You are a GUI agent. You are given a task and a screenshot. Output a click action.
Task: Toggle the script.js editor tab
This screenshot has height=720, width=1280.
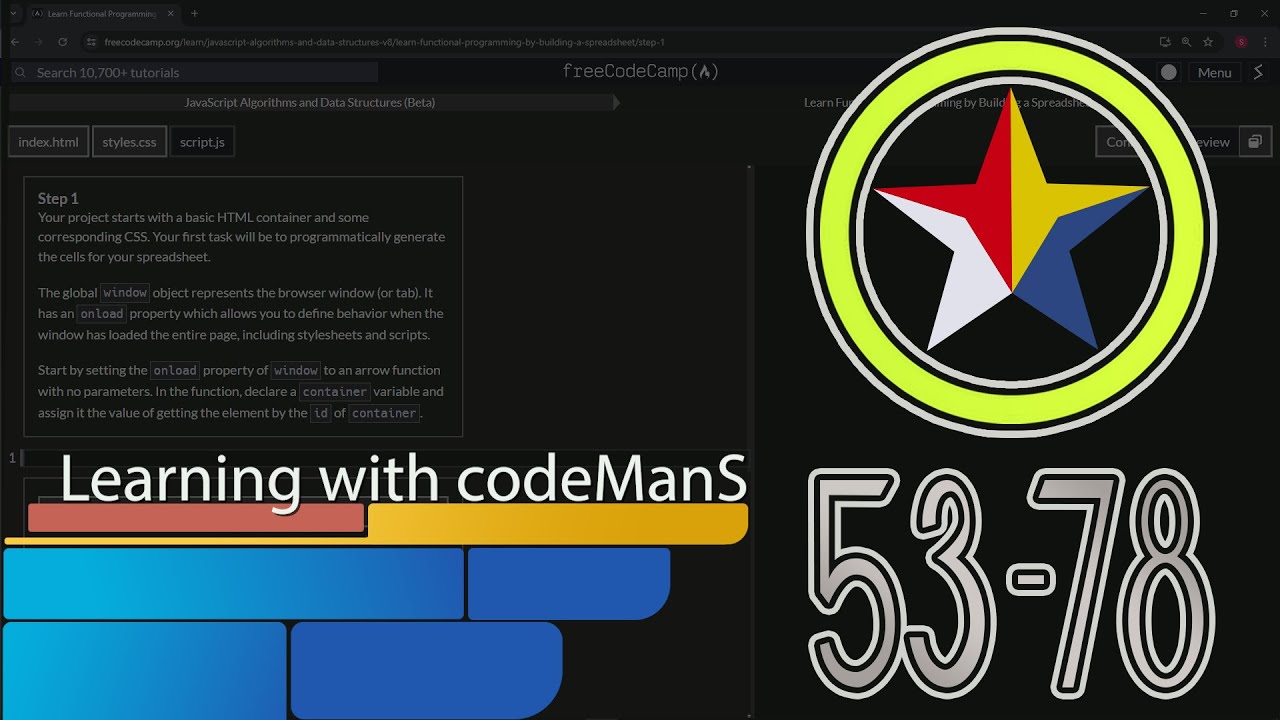click(x=202, y=142)
